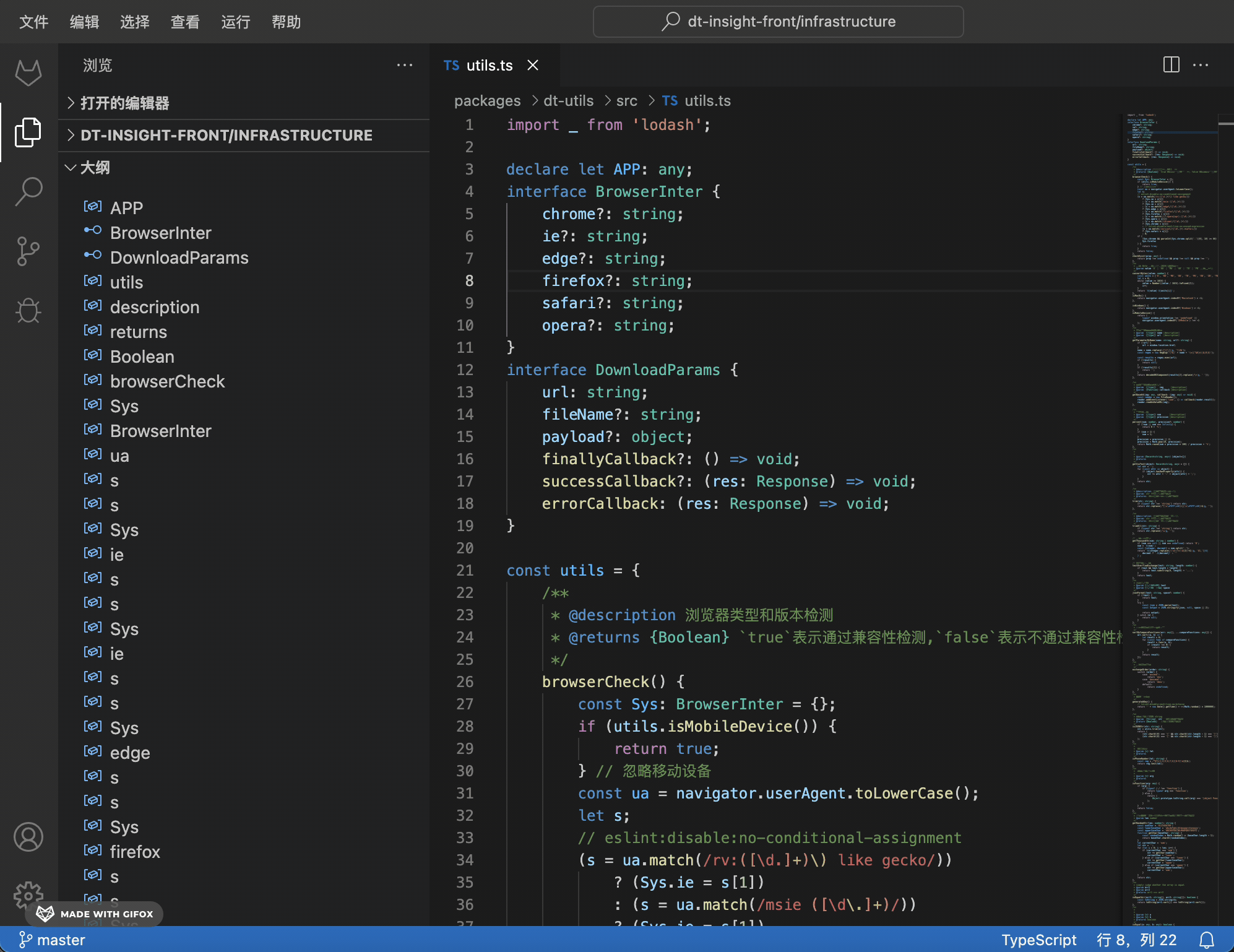This screenshot has height=952, width=1234.
Task: Expand the DT-INSIGHT-FRONT/INFRASTRUCTURE folder section
Action: 226,135
